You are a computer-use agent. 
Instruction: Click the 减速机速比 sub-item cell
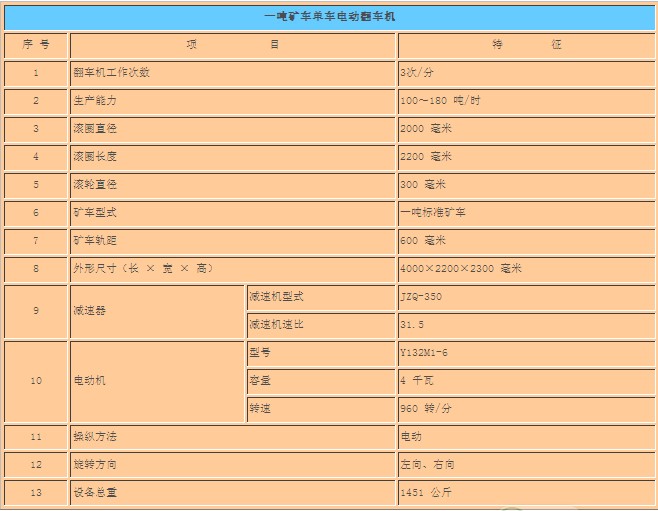point(276,325)
